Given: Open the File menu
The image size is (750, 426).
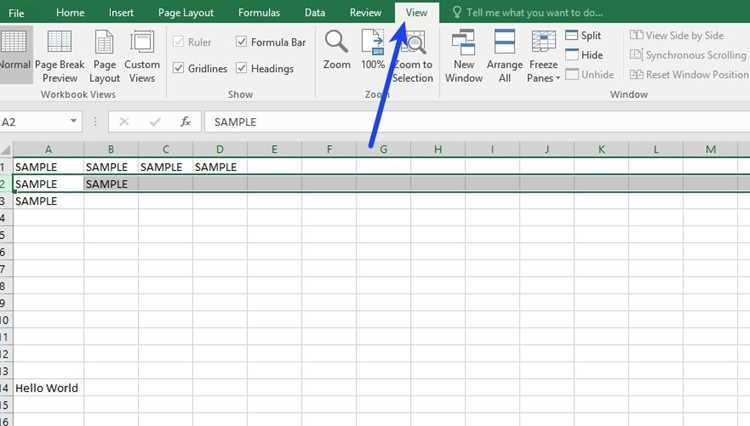Looking at the screenshot, I should tap(16, 13).
